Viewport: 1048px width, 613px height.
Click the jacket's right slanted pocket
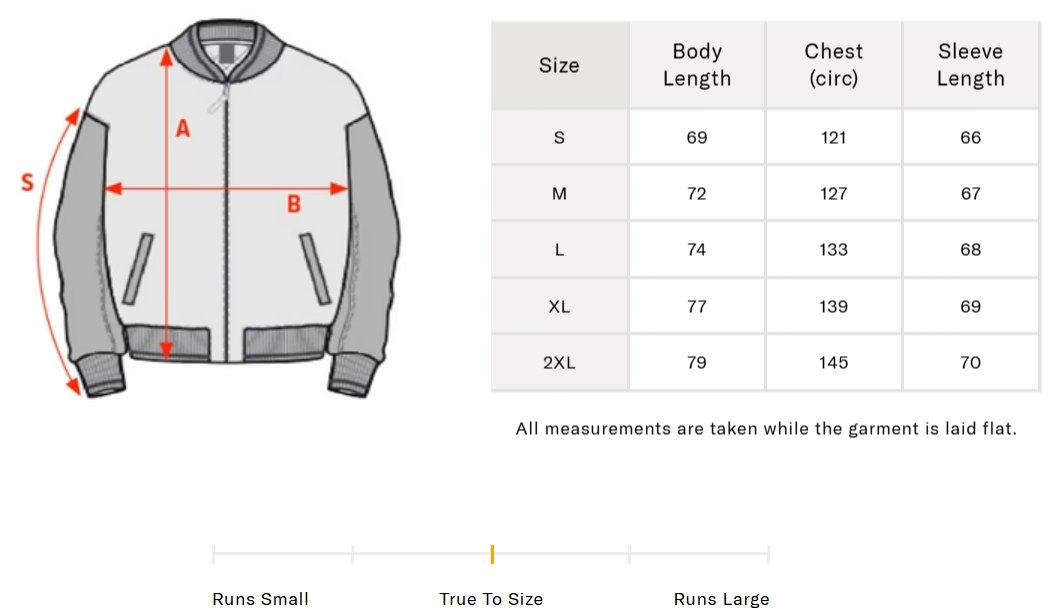coord(315,268)
